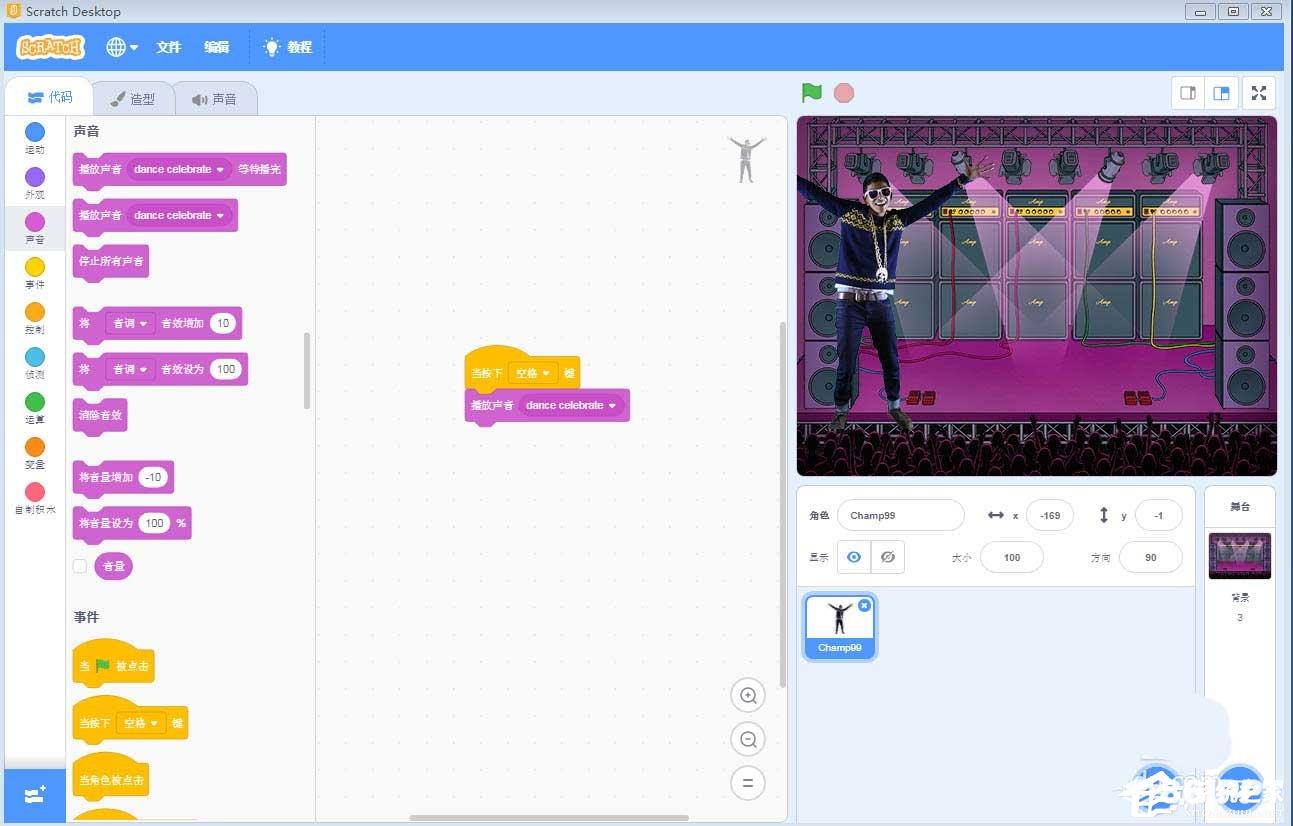
Task: Open the 编辑 menu
Action: (217, 47)
